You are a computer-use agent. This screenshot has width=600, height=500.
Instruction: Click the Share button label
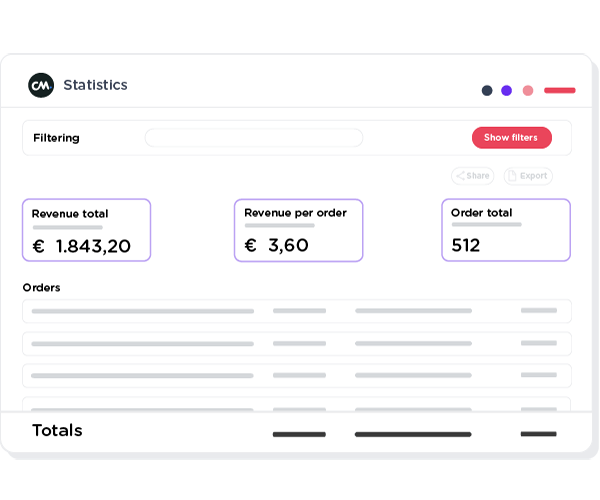(478, 176)
